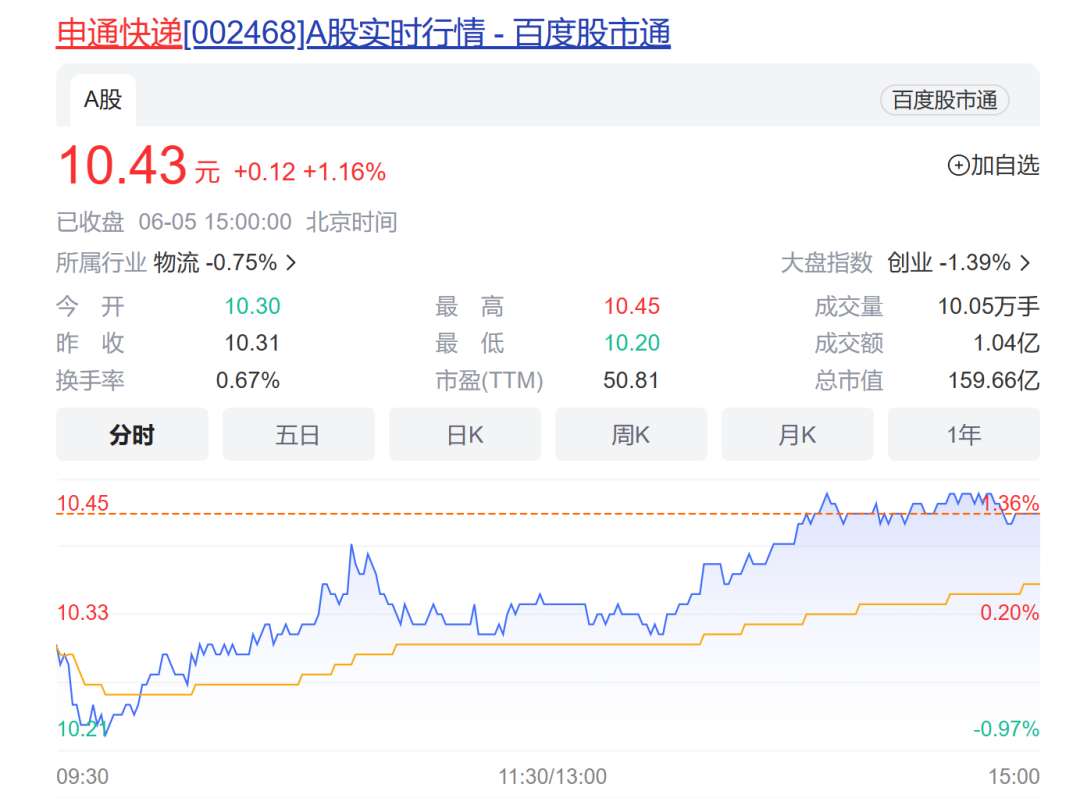Click the 11:30/13:00 time axis label
This screenshot has height=798, width=1080.
[552, 777]
